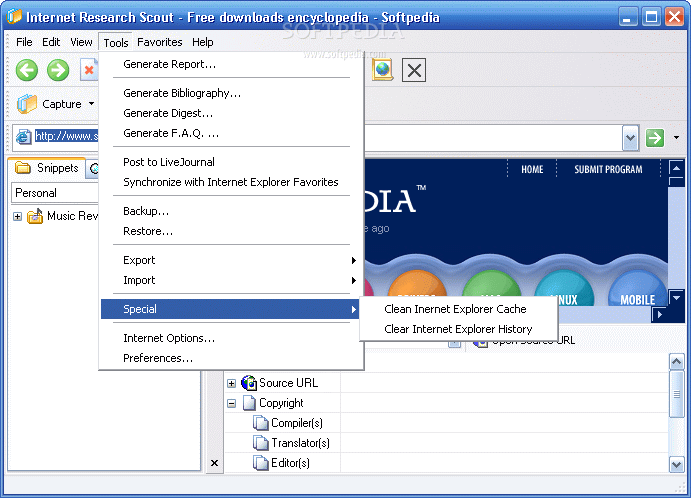Choose Internet Options... menu item
Screen dimensions: 691x498
(232, 338)
